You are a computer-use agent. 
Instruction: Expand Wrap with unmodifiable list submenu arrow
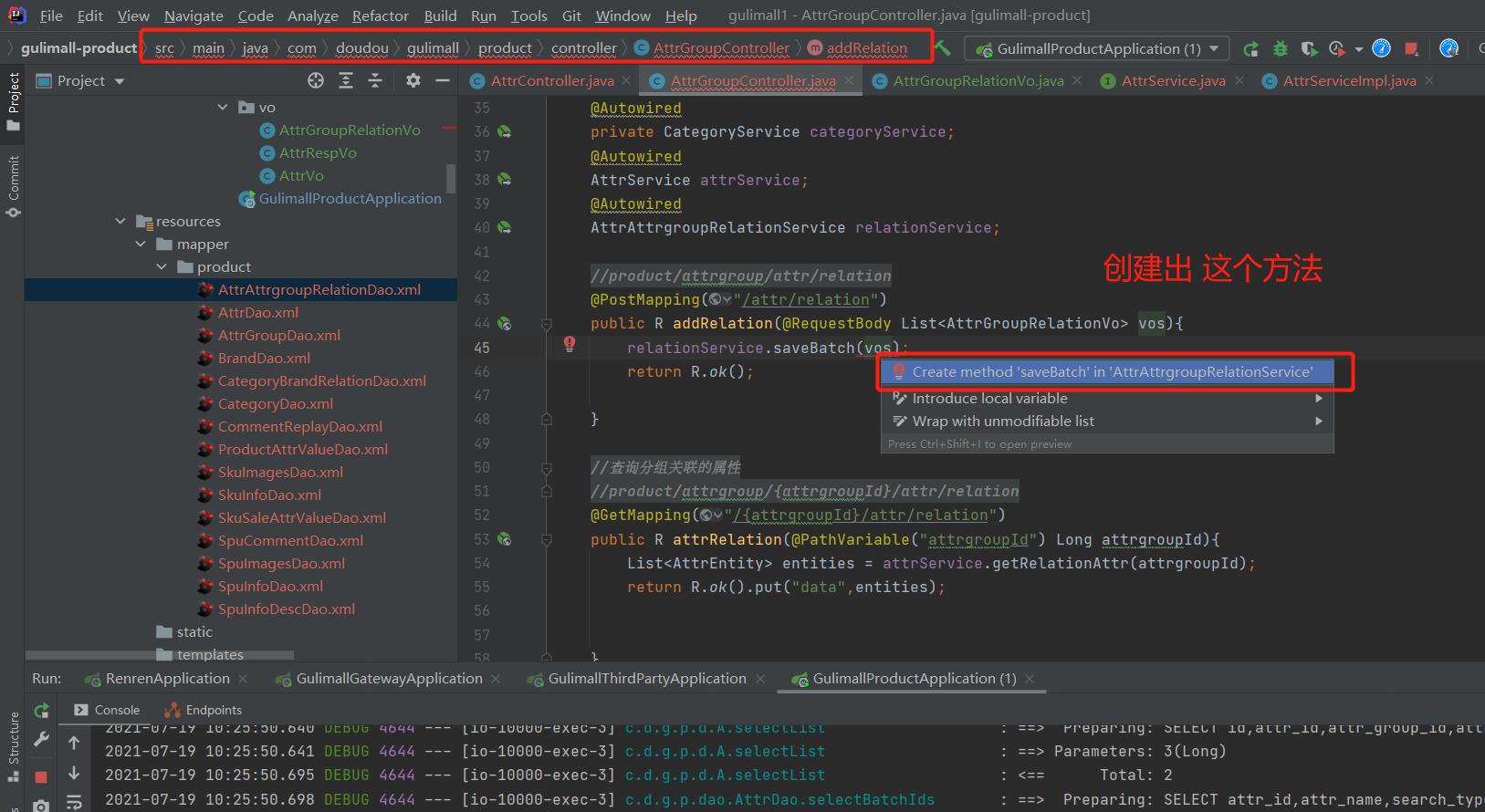tap(1319, 421)
